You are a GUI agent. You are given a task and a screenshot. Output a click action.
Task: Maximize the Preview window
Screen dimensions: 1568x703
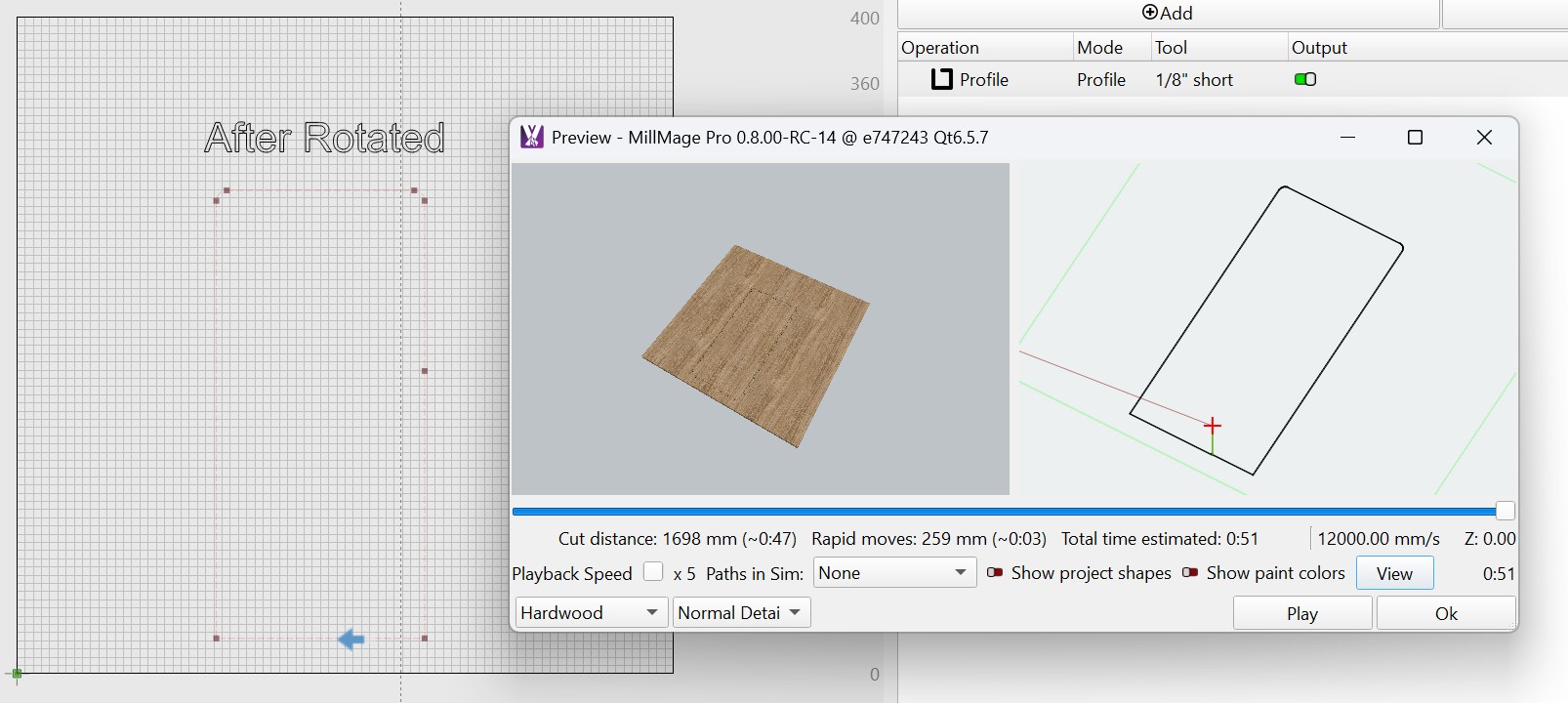coord(1415,138)
